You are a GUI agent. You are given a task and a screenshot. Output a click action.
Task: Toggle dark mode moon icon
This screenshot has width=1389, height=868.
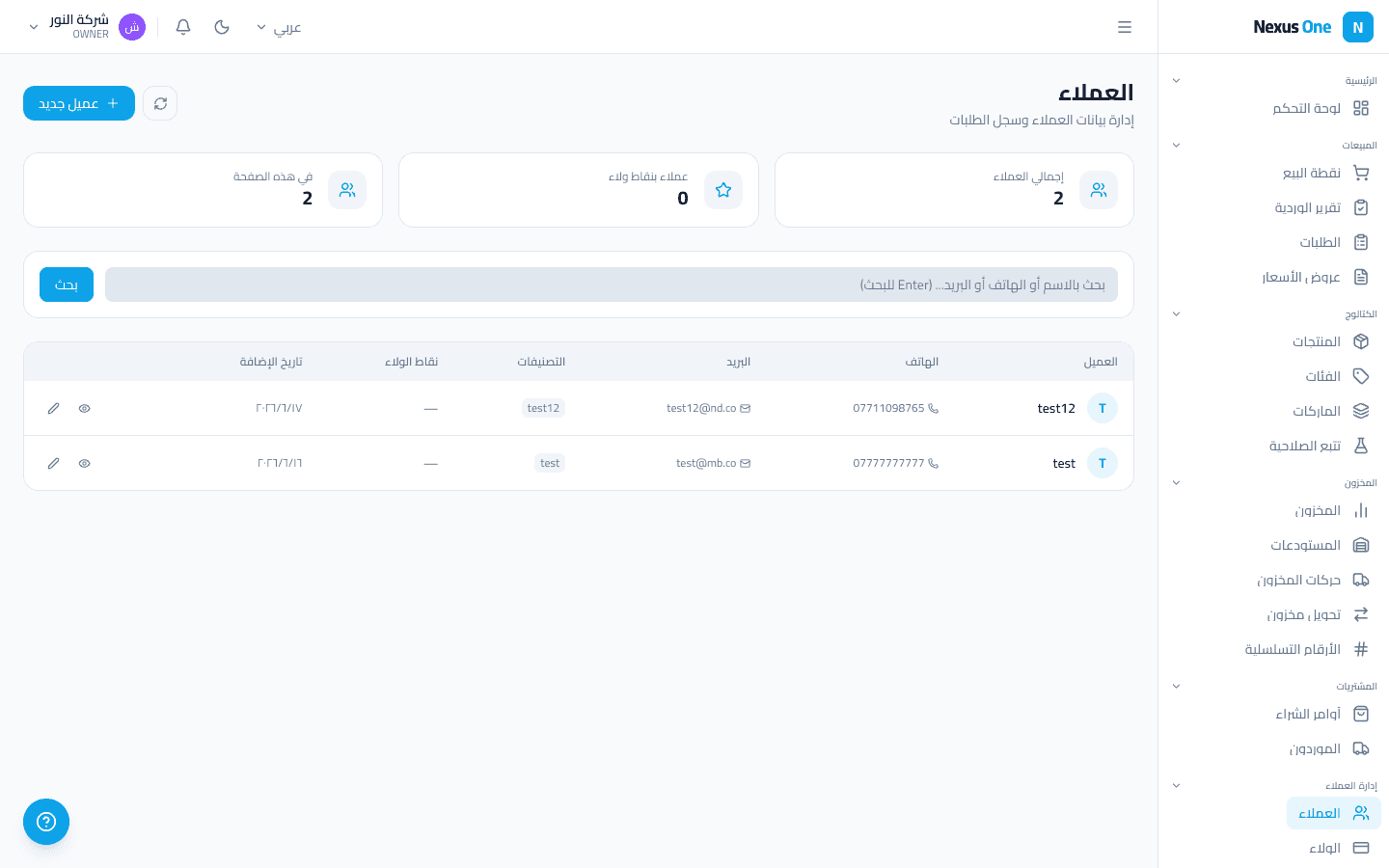(x=222, y=27)
